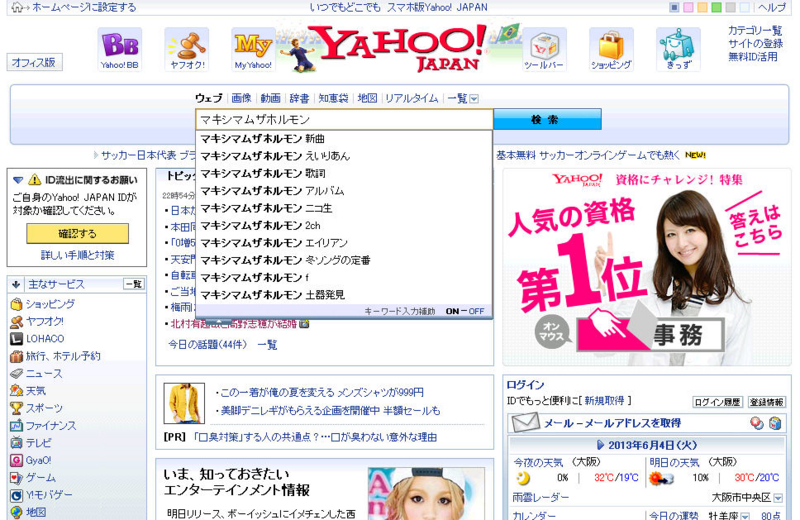800x520 pixels.
Task: Collapse the 主なサービス section arrow
Action: click(x=16, y=284)
